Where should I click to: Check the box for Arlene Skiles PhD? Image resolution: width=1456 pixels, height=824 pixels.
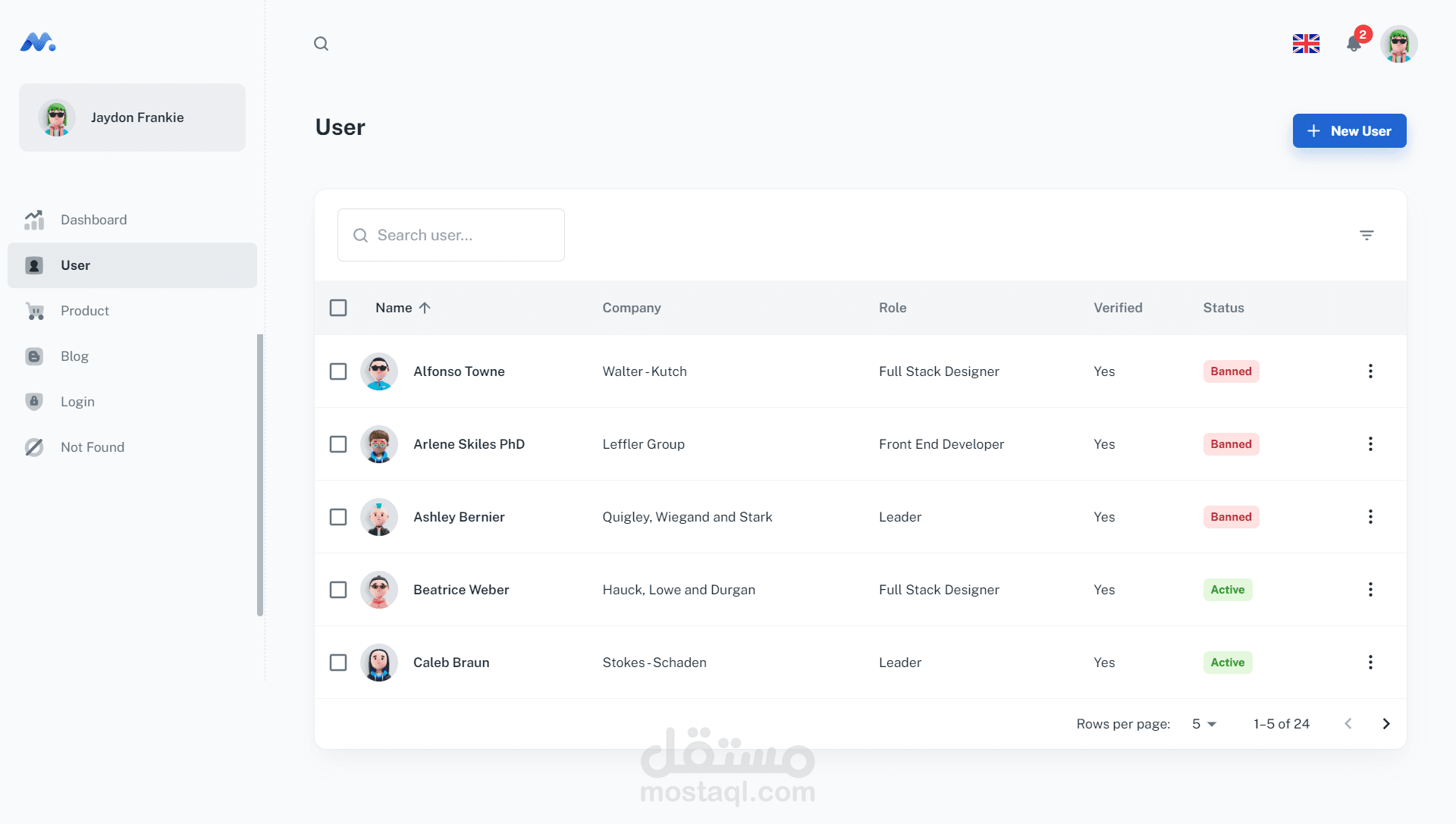pyautogui.click(x=338, y=444)
